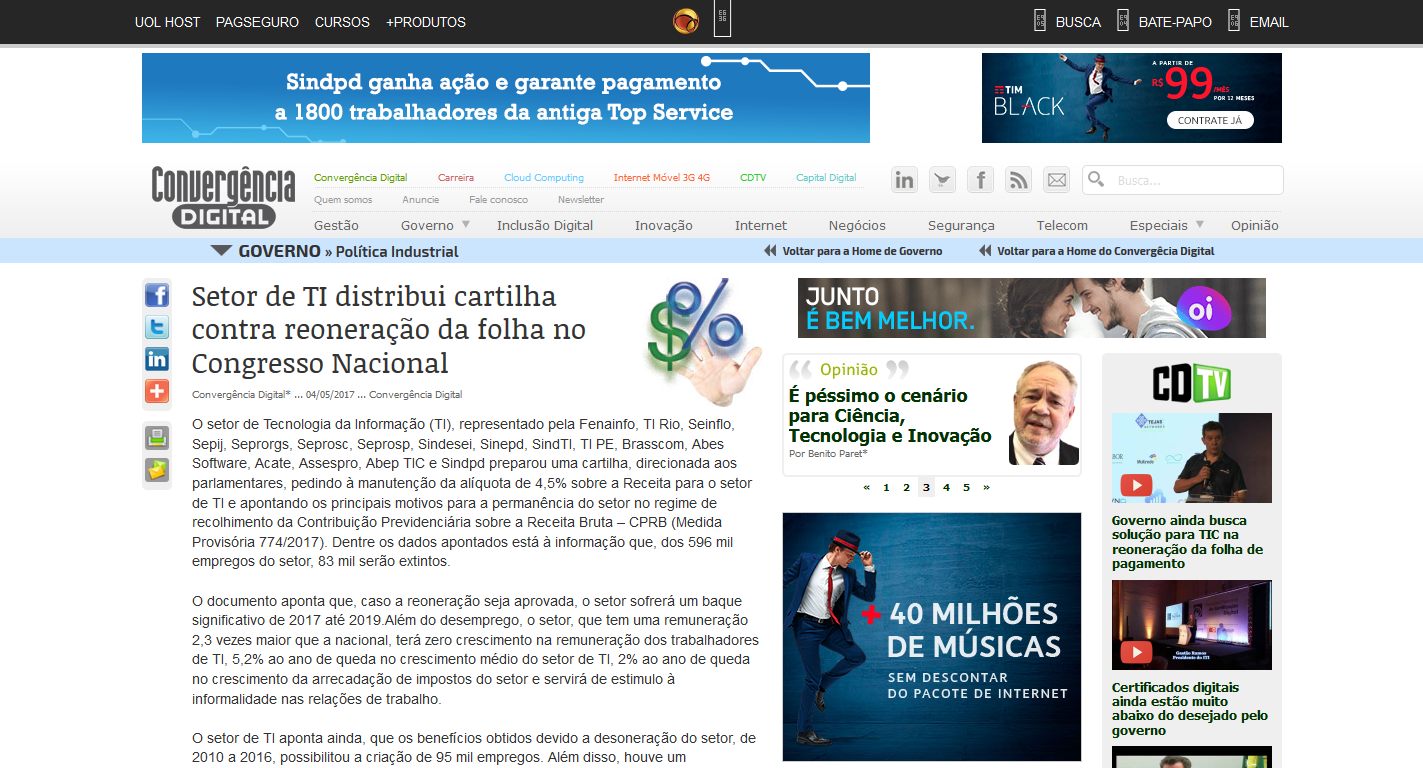This screenshot has height=768, width=1423.
Task: Open UOL HOST in top bar
Action: tap(168, 22)
